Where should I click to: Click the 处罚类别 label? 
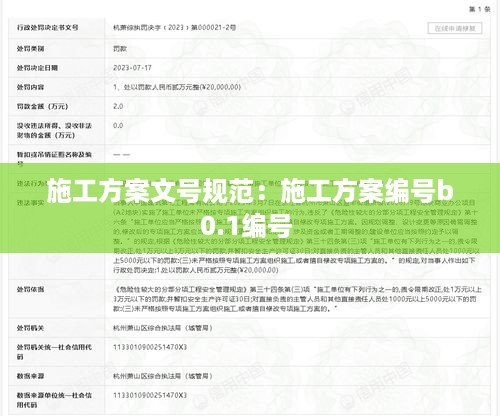(30, 49)
